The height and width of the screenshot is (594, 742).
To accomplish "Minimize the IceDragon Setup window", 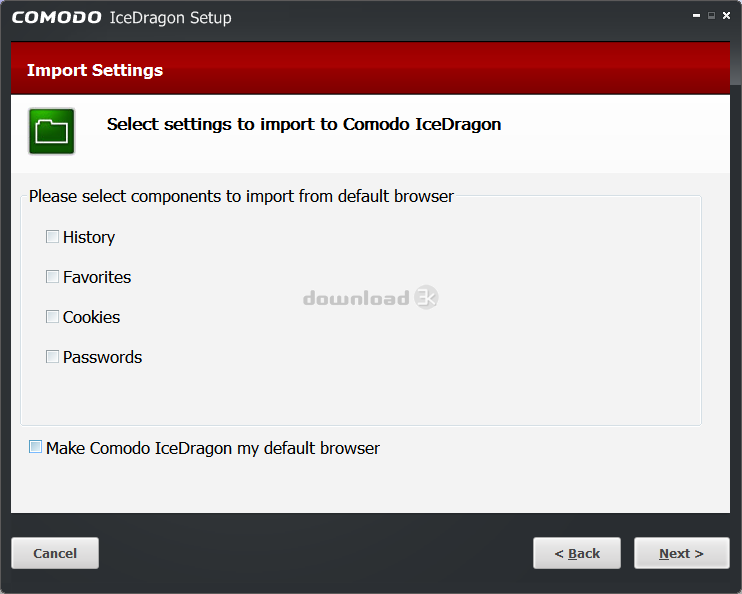I will pyautogui.click(x=696, y=16).
